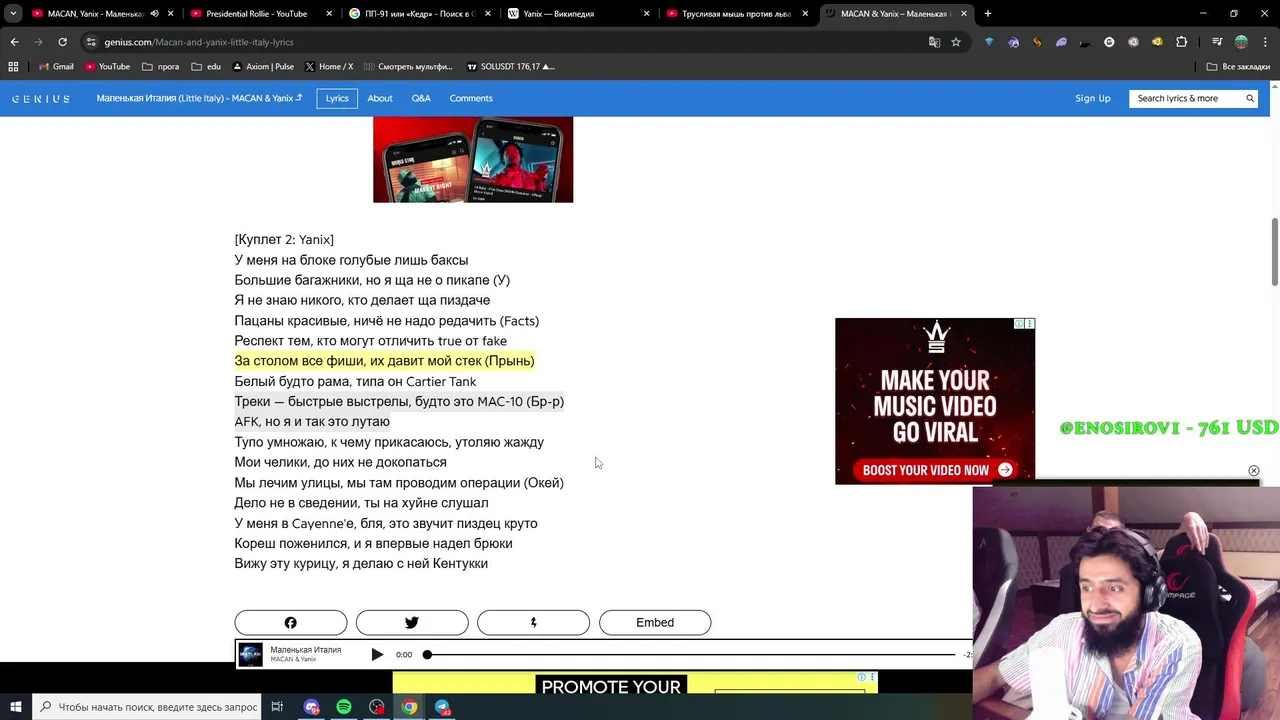Open the Gmail bookmark
The width and height of the screenshot is (1280, 720).
[x=56, y=66]
